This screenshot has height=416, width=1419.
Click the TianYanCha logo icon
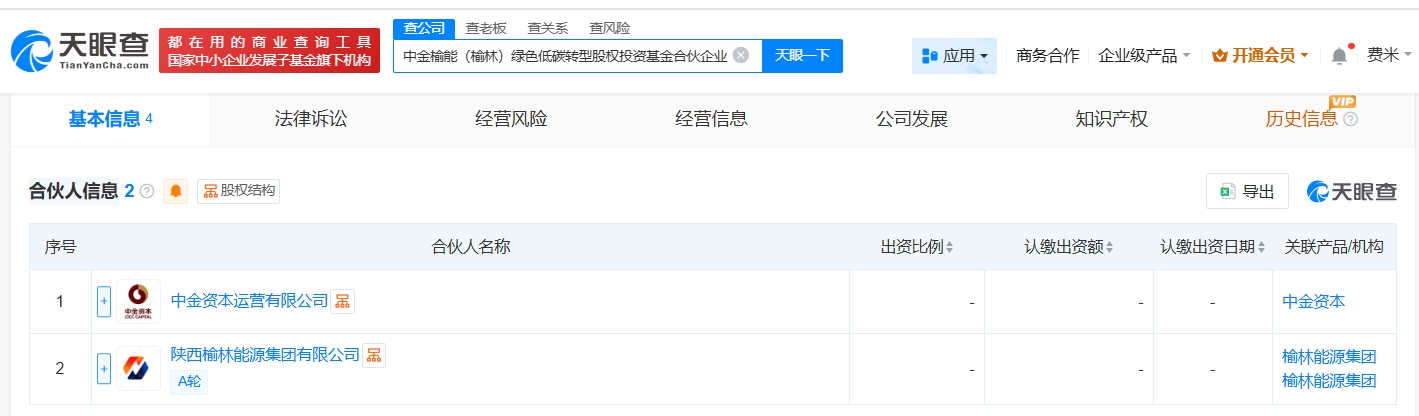click(33, 50)
